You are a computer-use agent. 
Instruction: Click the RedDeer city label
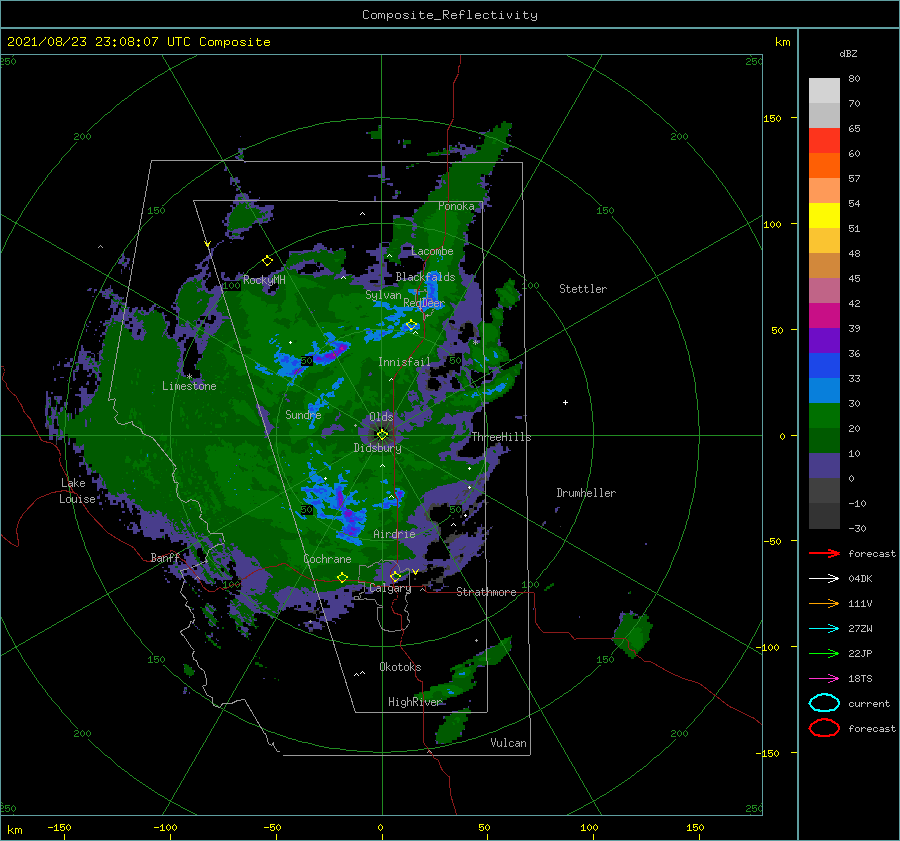click(424, 303)
